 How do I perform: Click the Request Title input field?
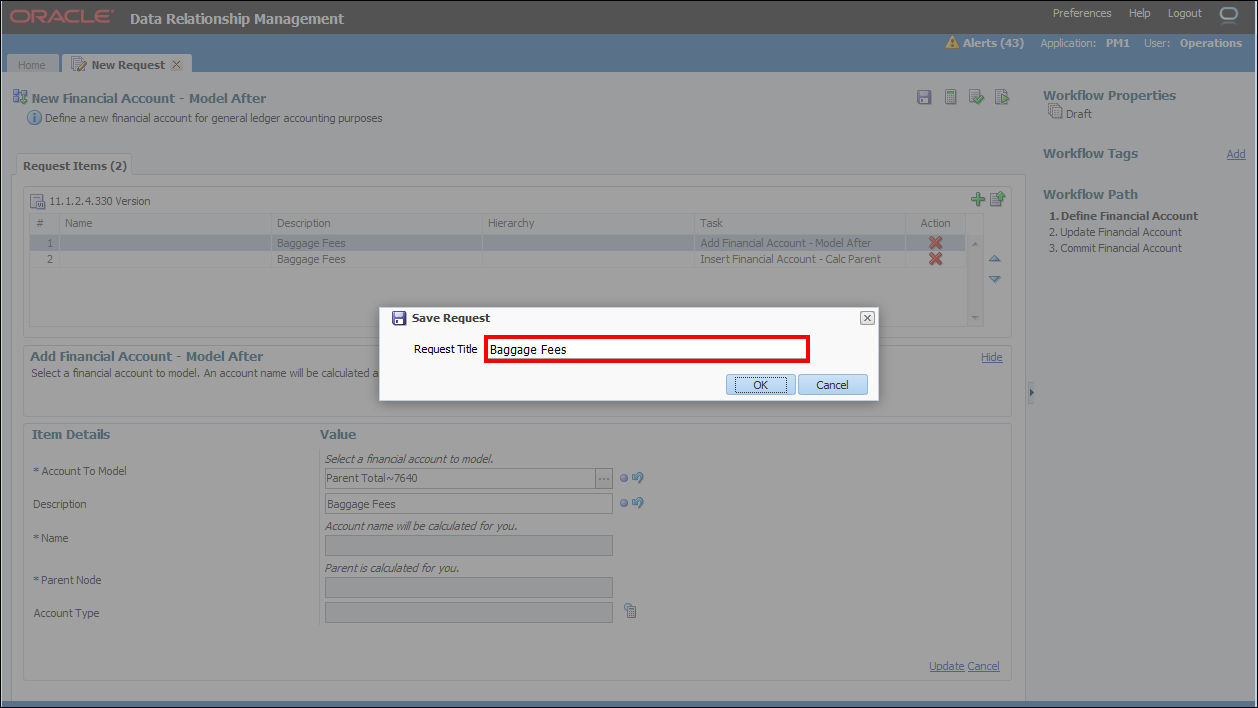(x=646, y=350)
